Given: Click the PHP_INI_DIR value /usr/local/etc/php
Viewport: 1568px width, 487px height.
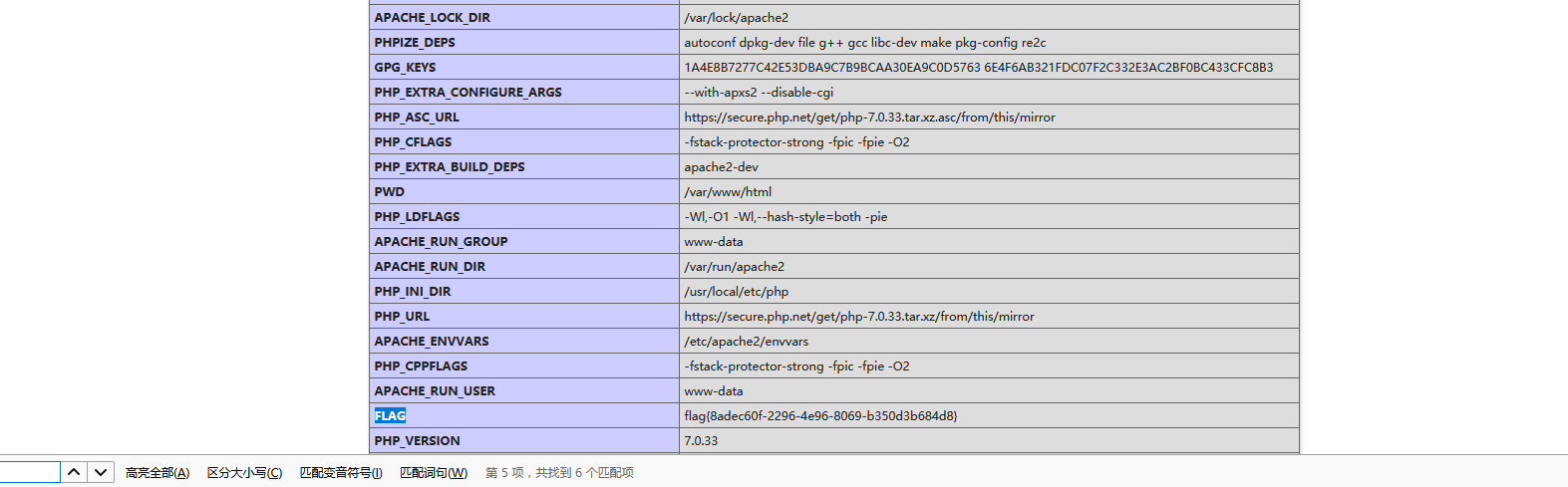Looking at the screenshot, I should (x=736, y=292).
